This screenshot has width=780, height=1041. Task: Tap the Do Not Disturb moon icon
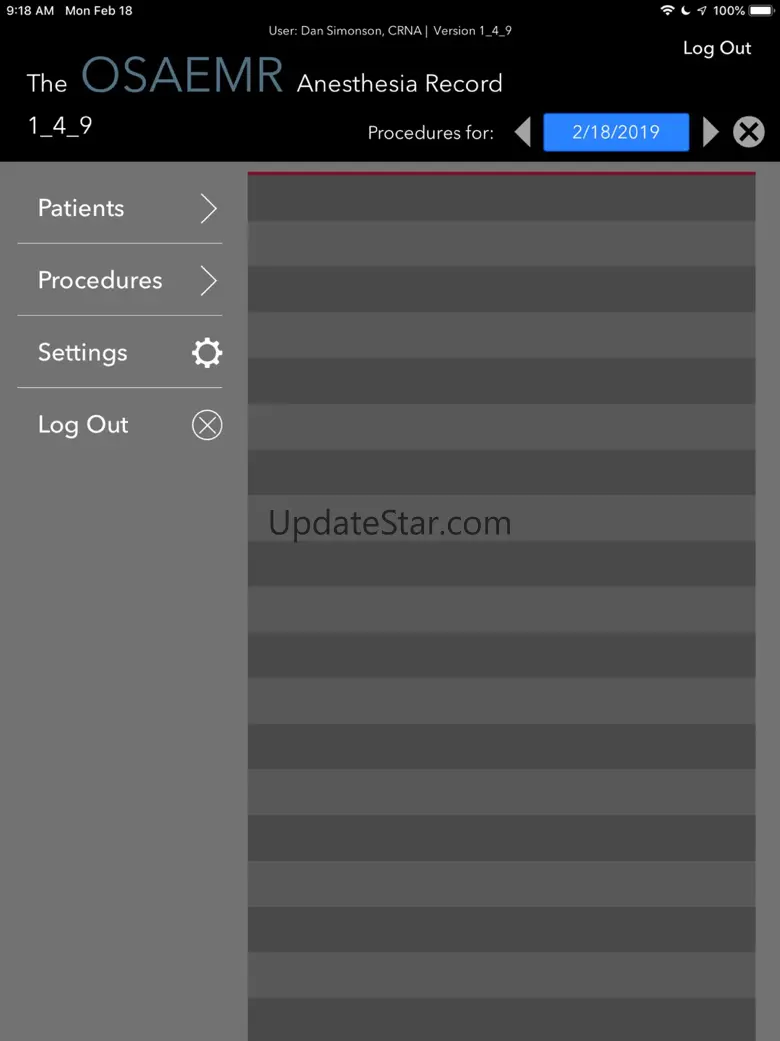point(686,11)
